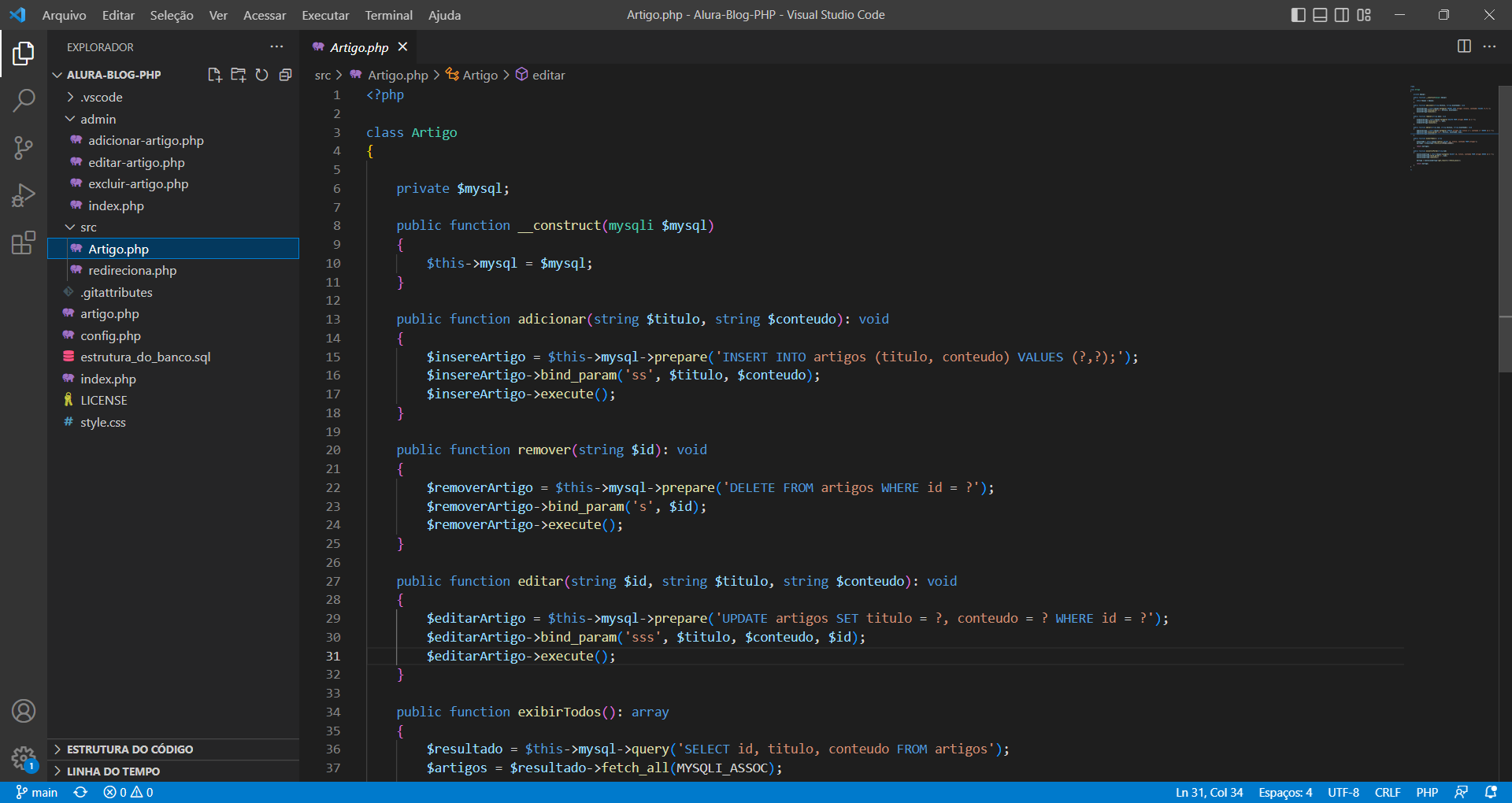The height and width of the screenshot is (803, 1512).
Task: Open style.css file
Action: (173, 422)
